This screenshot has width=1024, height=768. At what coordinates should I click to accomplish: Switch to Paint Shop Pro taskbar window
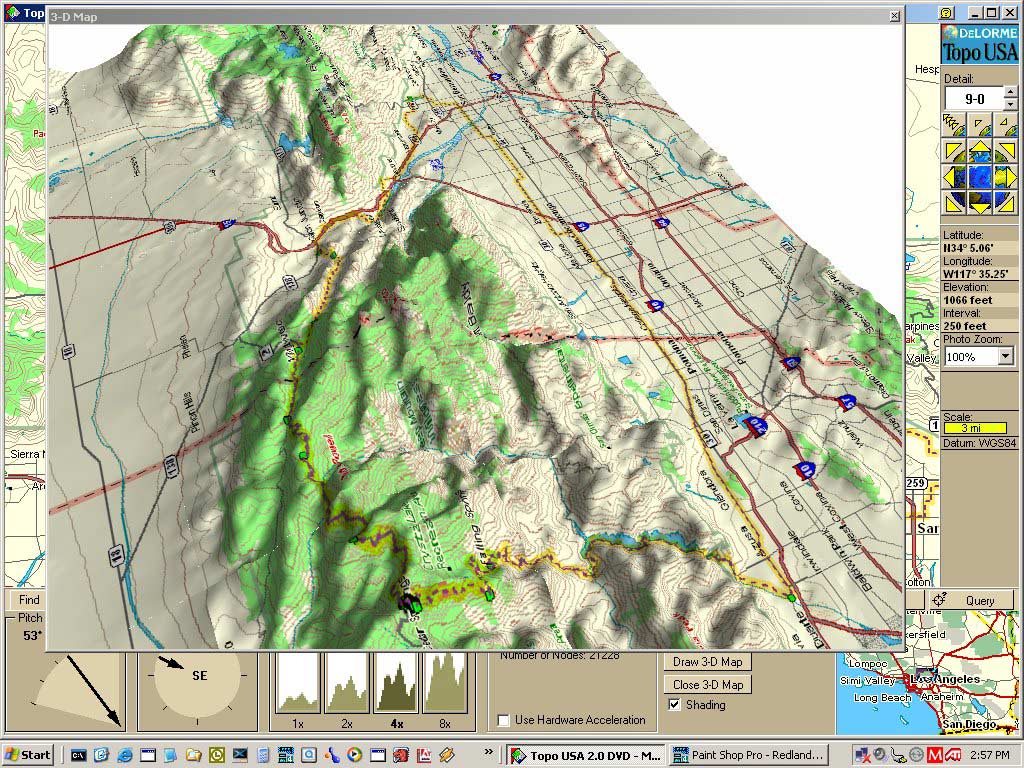(x=750, y=755)
